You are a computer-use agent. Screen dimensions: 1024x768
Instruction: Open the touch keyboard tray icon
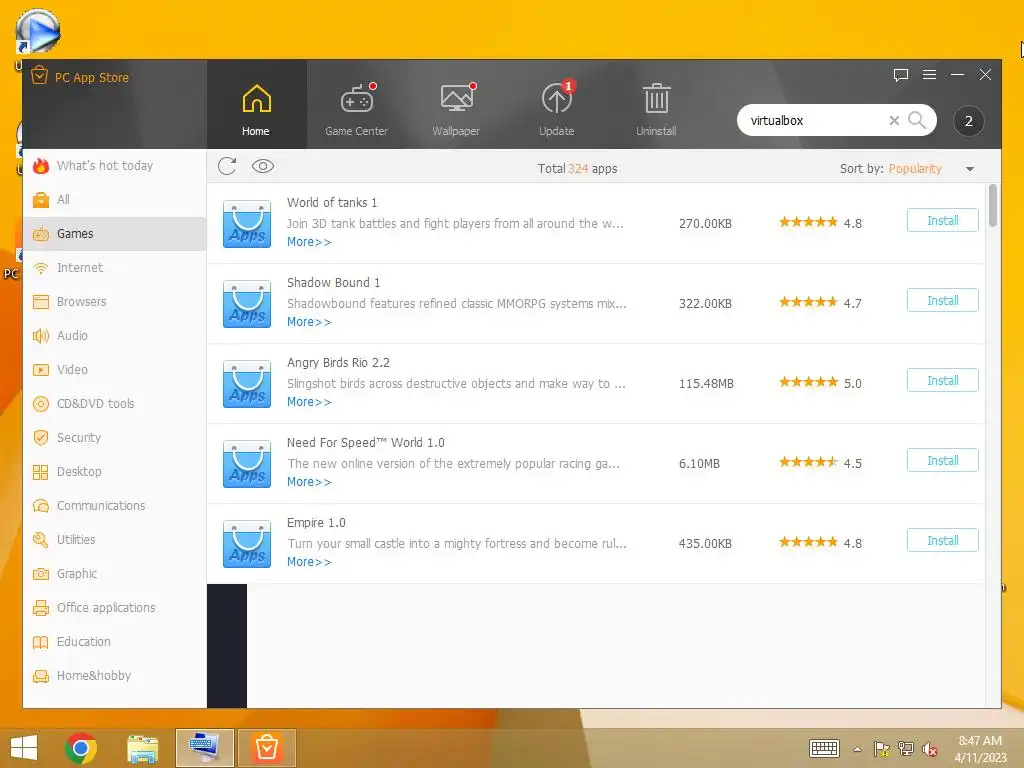[x=824, y=748]
